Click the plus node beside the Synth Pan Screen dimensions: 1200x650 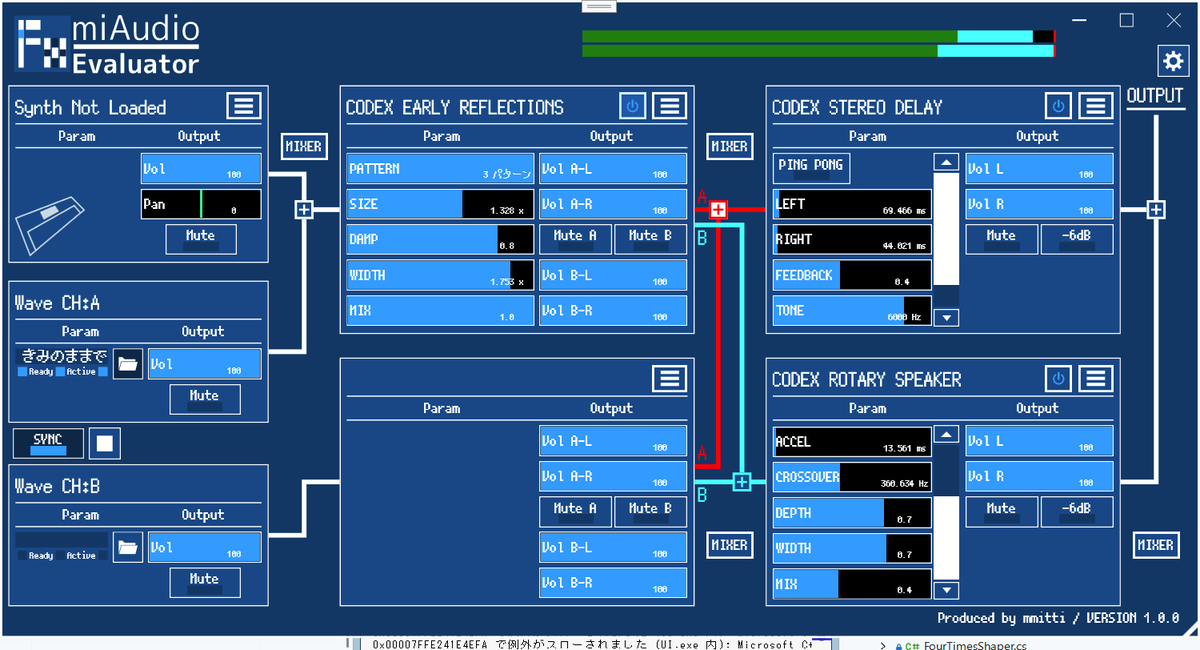(304, 210)
